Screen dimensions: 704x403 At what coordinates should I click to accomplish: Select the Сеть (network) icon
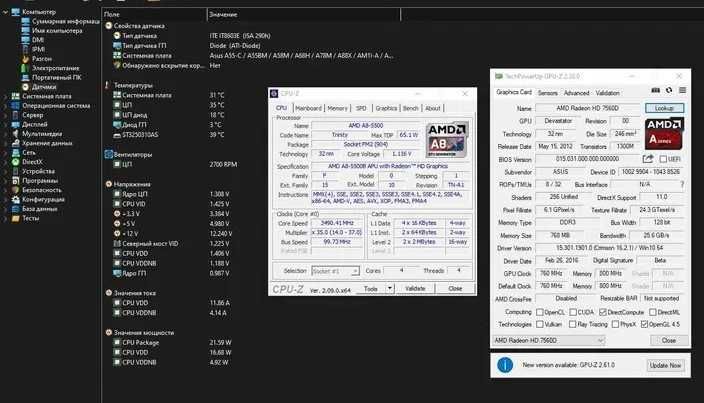16,153
